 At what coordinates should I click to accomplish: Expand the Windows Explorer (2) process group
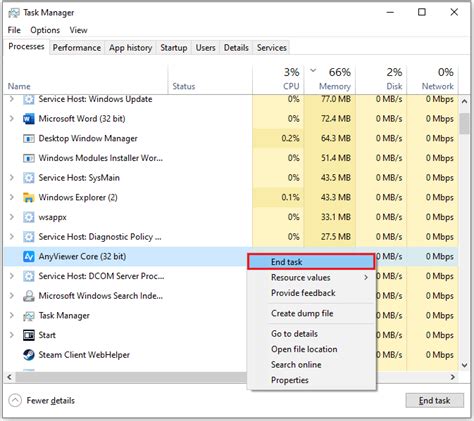pyautogui.click(x=12, y=197)
